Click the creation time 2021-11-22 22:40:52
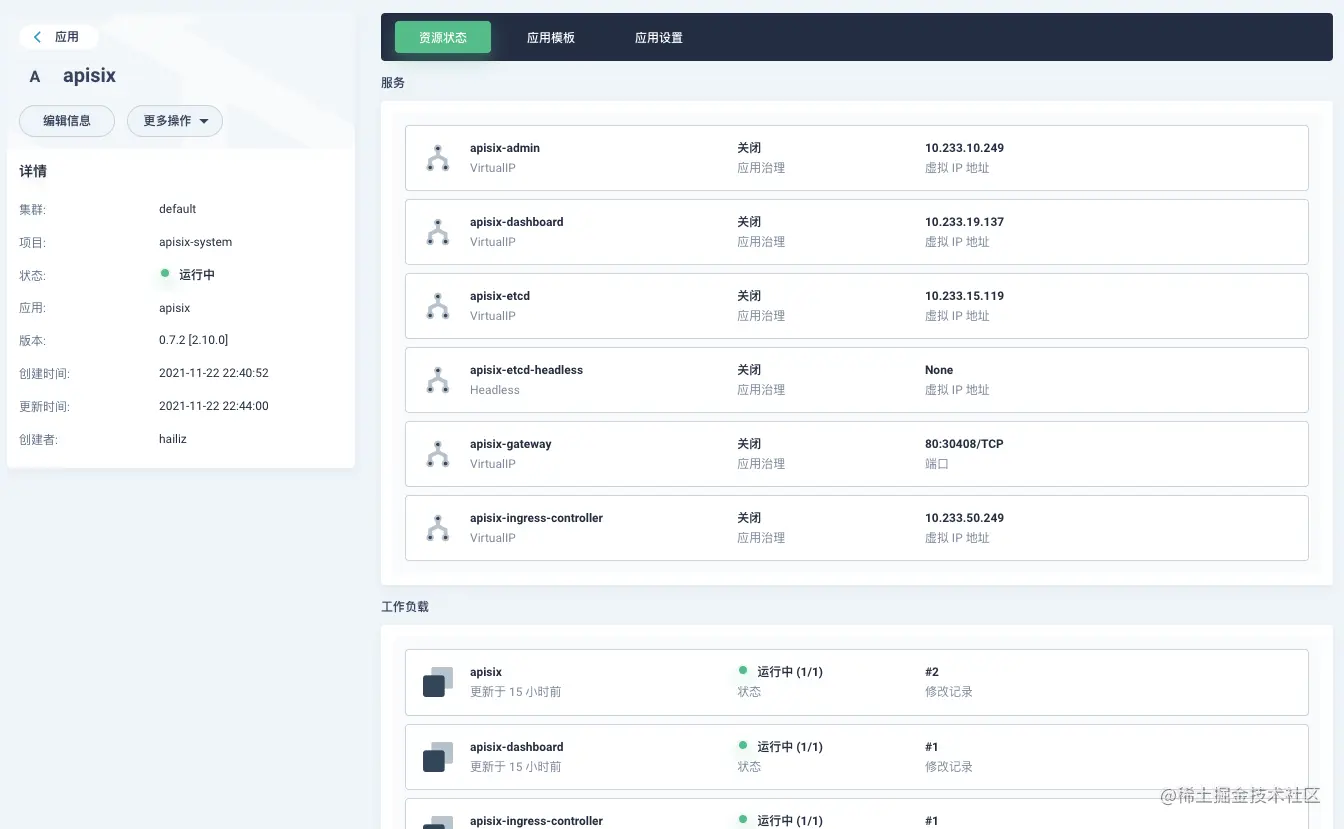The image size is (1344, 829). click(x=214, y=373)
